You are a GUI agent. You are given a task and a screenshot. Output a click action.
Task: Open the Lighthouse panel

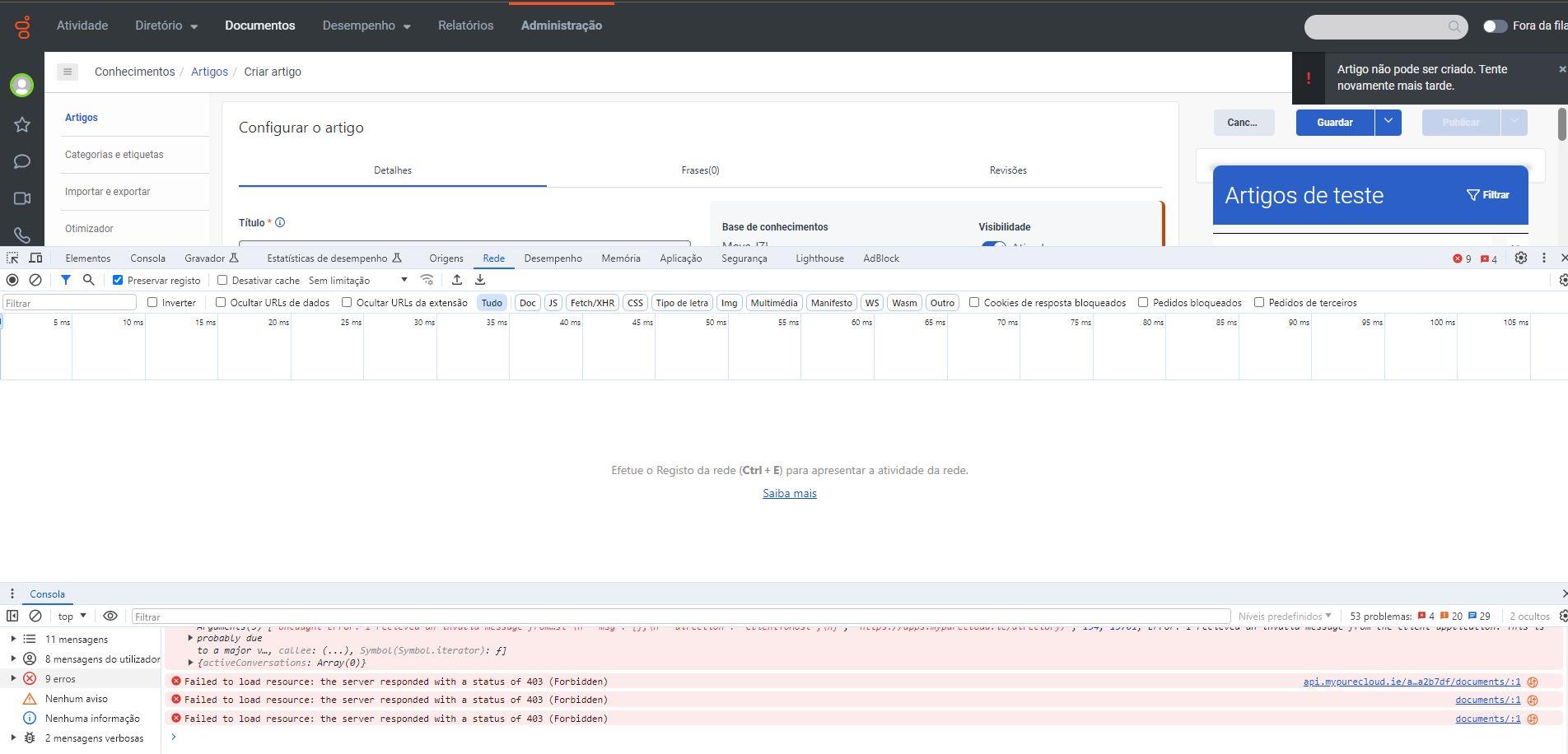819,258
